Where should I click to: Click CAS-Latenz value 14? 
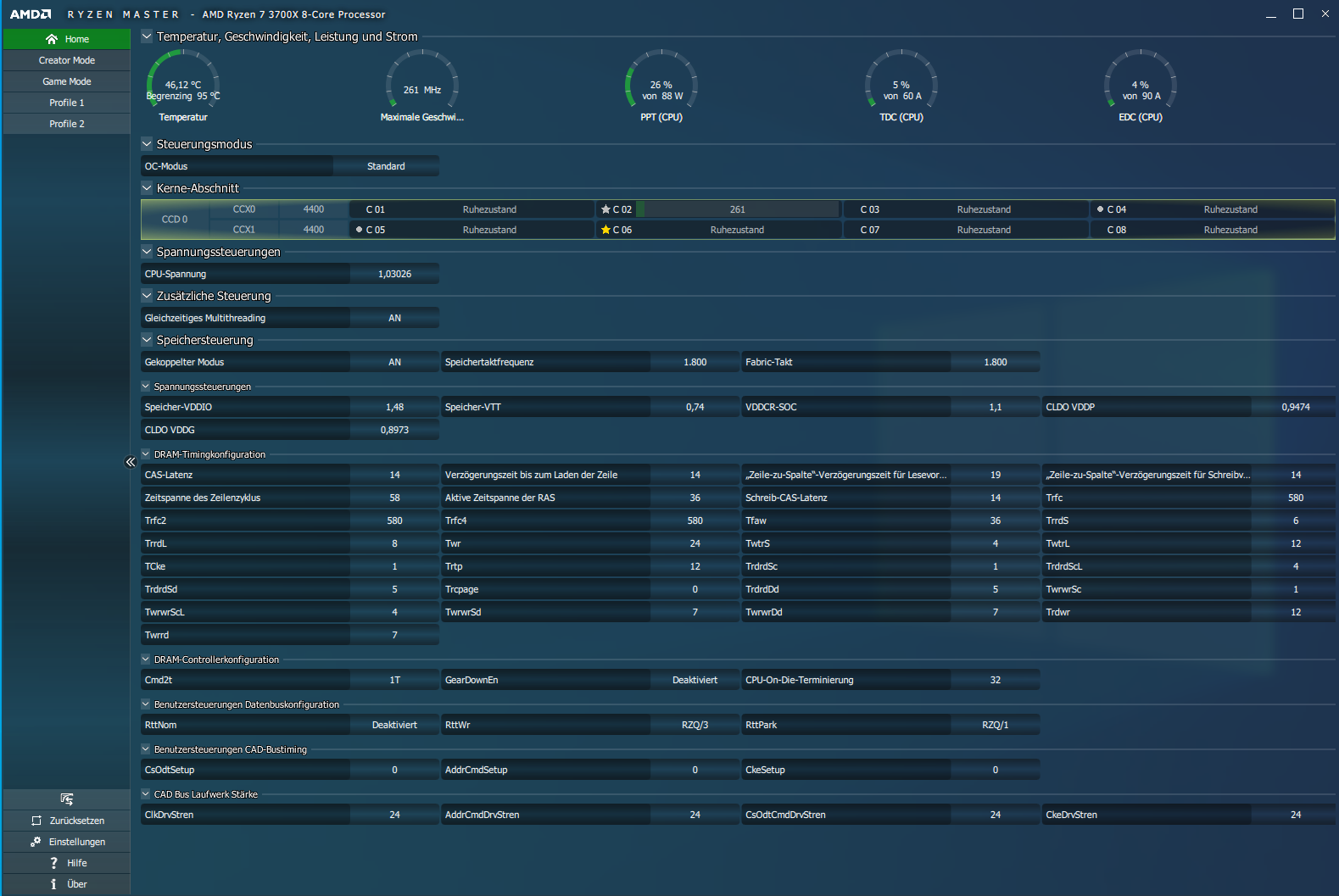[x=394, y=475]
